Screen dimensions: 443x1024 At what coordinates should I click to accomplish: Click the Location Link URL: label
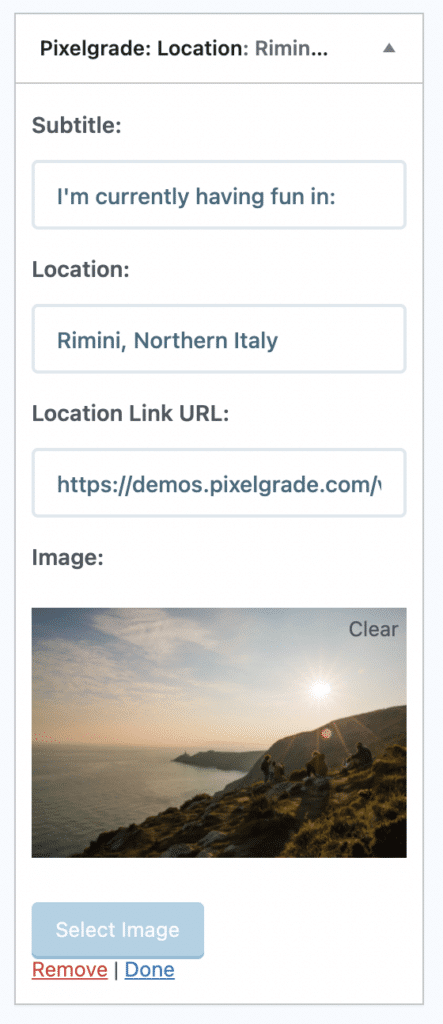point(131,413)
